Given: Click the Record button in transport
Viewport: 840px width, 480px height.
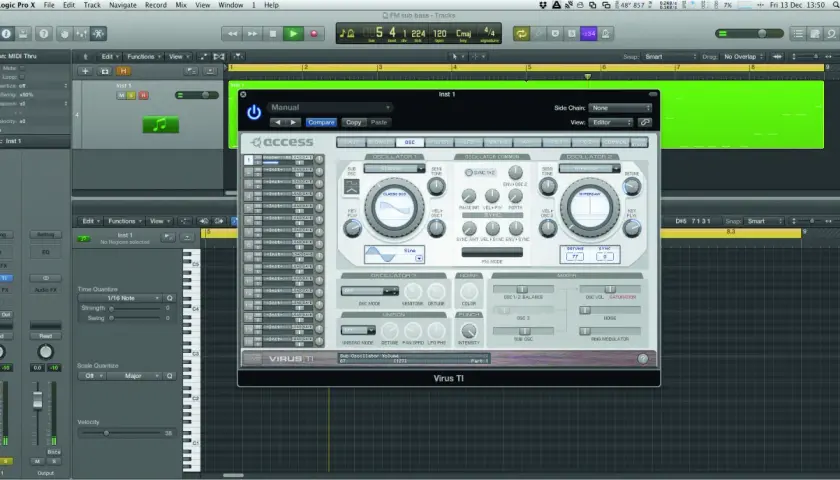Looking at the screenshot, I should [314, 34].
